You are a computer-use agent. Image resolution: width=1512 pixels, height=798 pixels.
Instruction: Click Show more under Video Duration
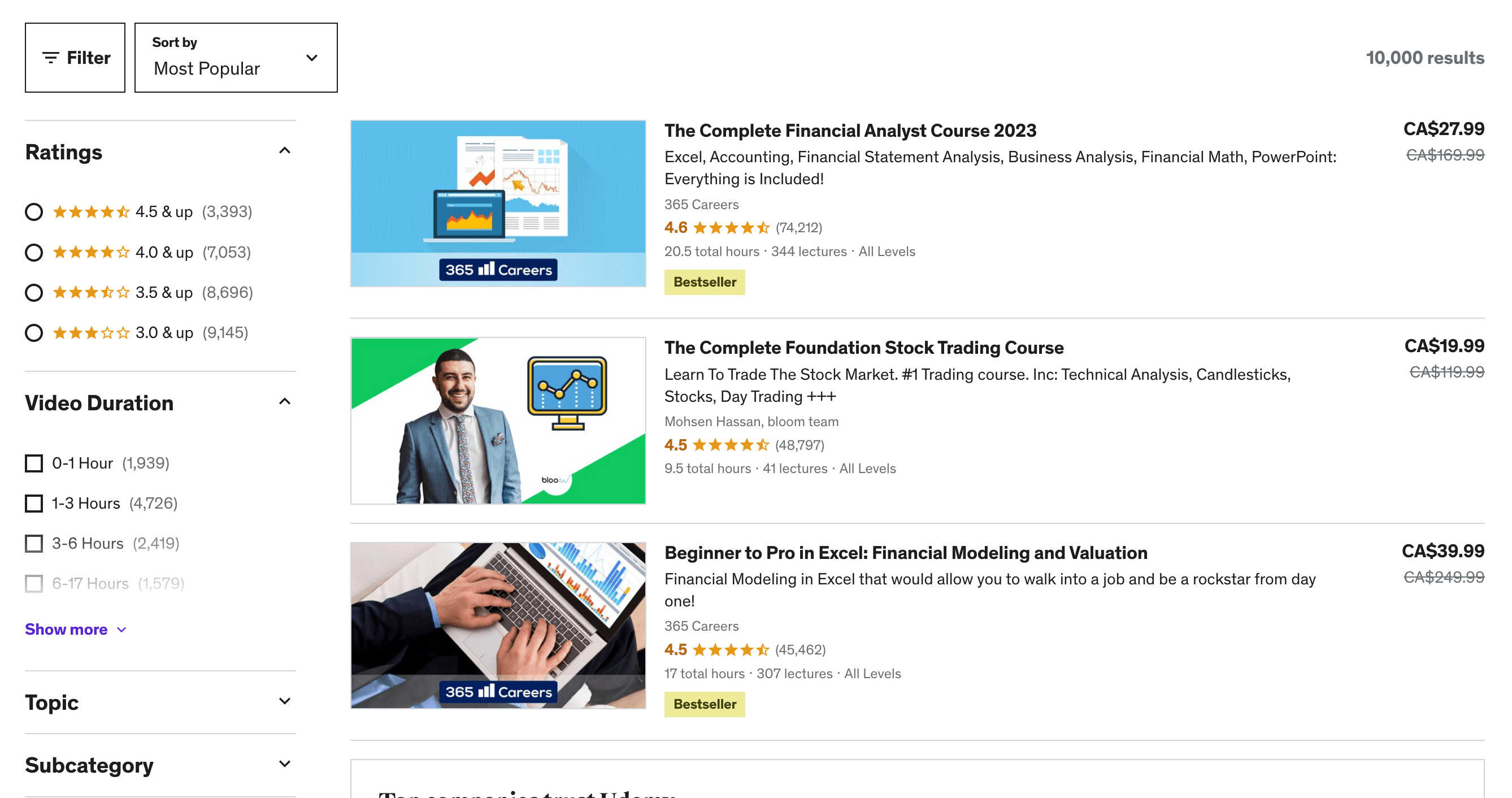(77, 628)
